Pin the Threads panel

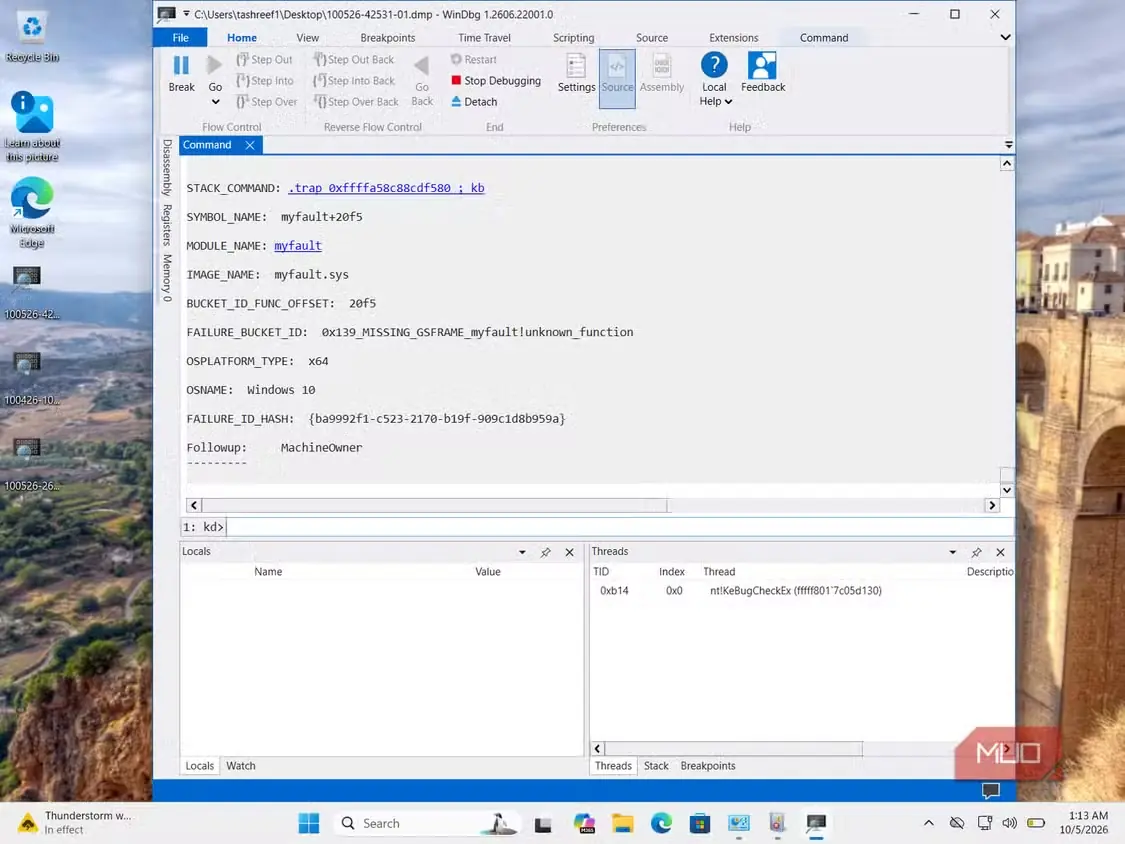[x=976, y=552]
